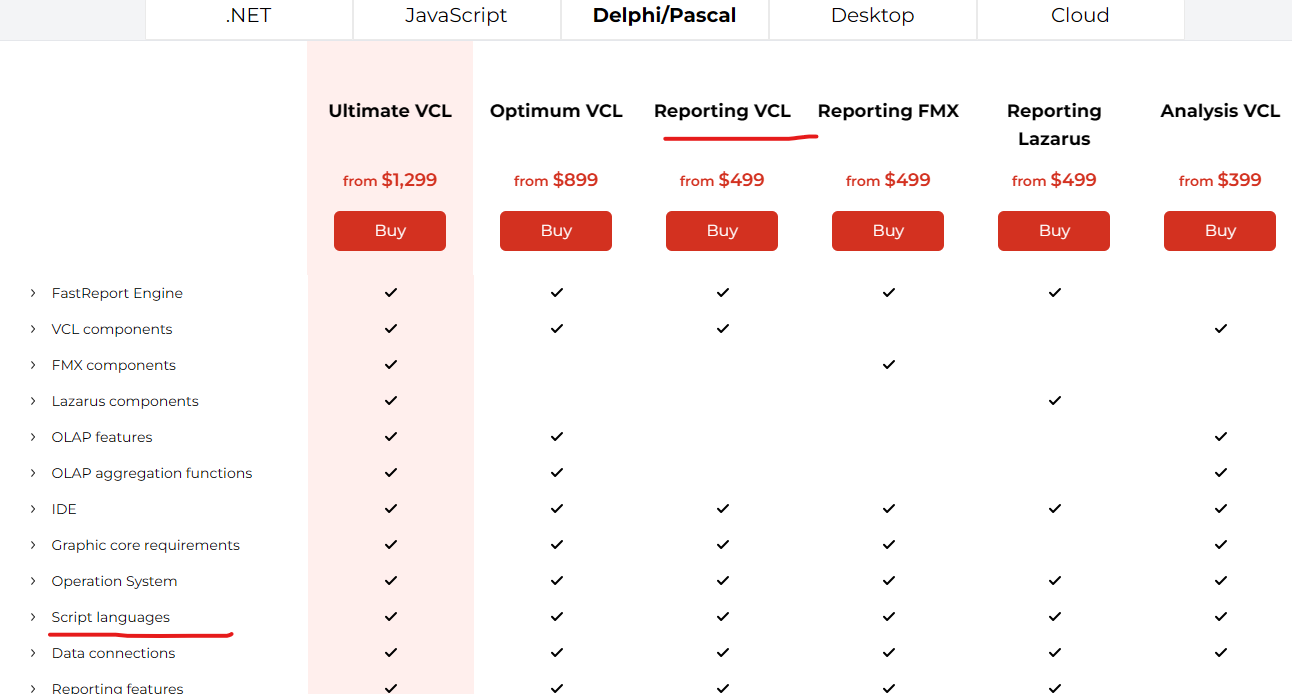This screenshot has height=694, width=1292.
Task: Click the FMX components checkmark under Reporting FMX
Action: (889, 365)
